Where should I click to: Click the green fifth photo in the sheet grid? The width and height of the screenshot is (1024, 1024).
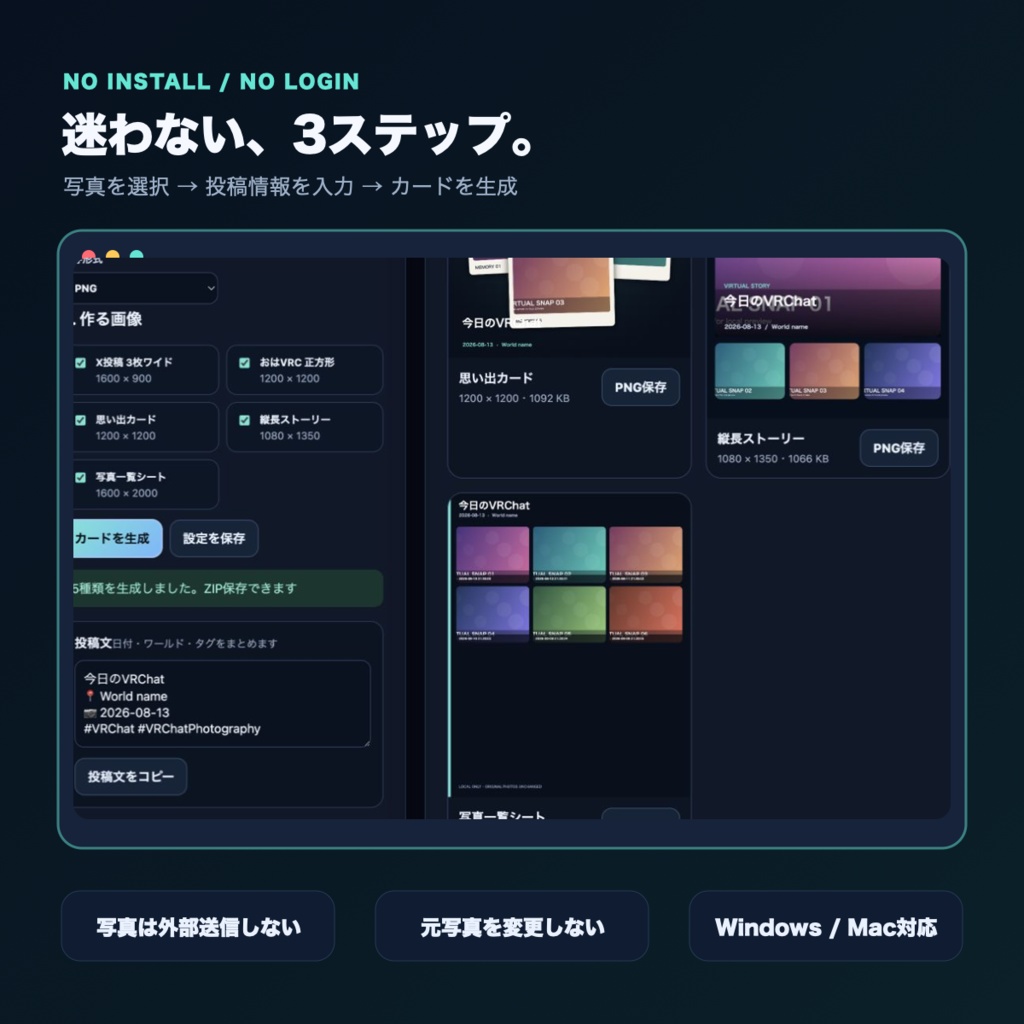[x=569, y=614]
